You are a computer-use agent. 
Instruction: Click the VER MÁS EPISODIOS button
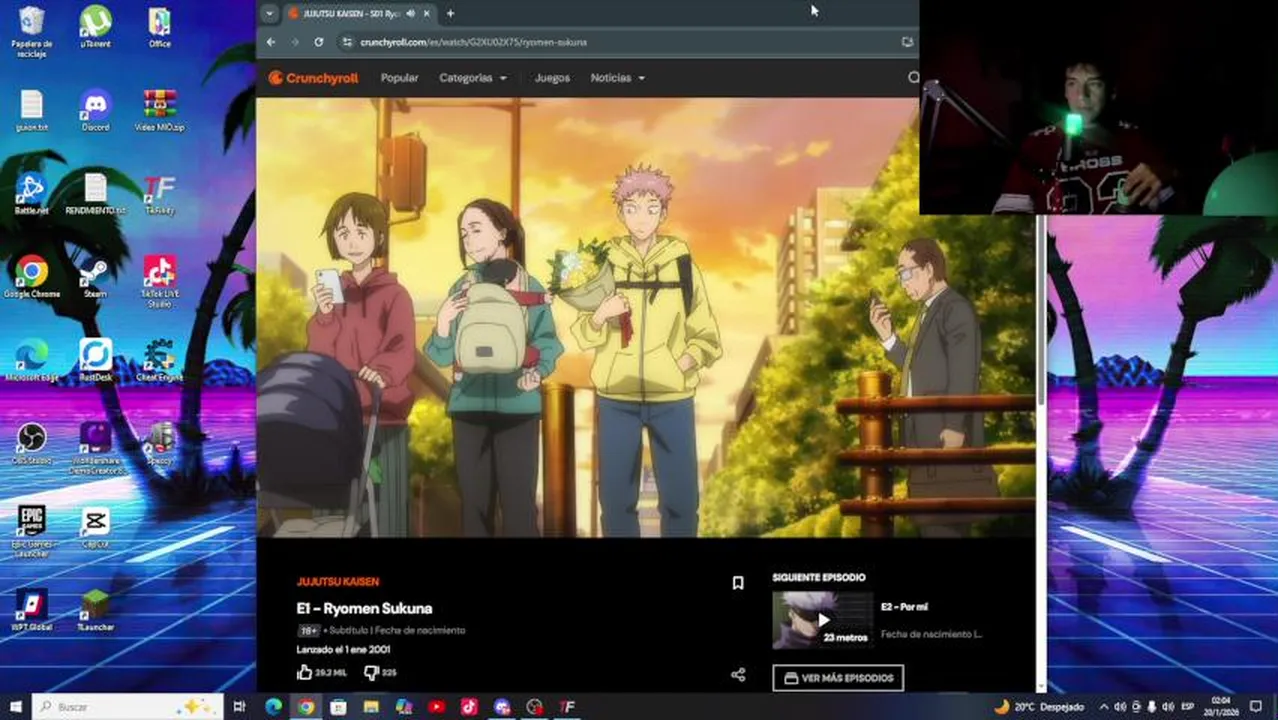pos(838,678)
